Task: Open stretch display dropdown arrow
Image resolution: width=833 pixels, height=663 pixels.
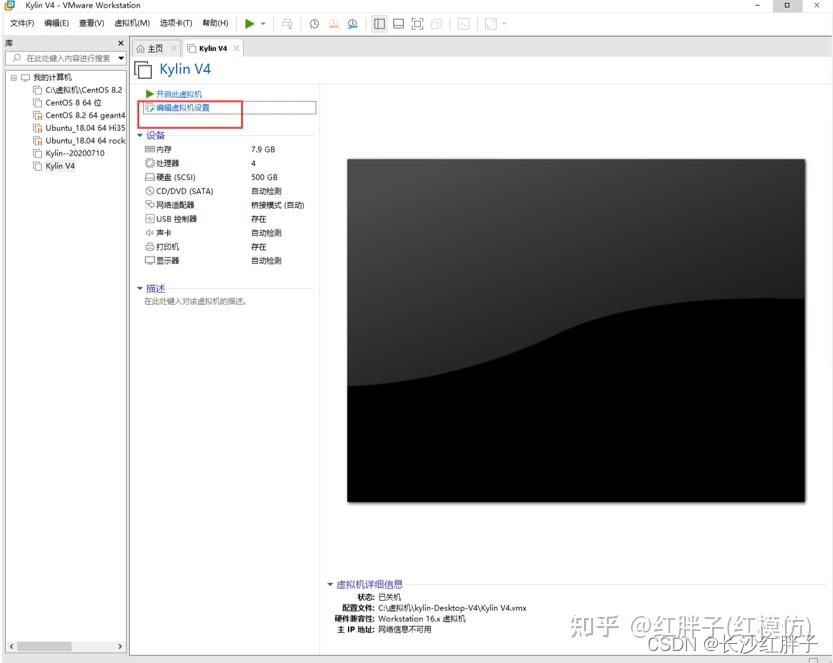Action: point(504,23)
